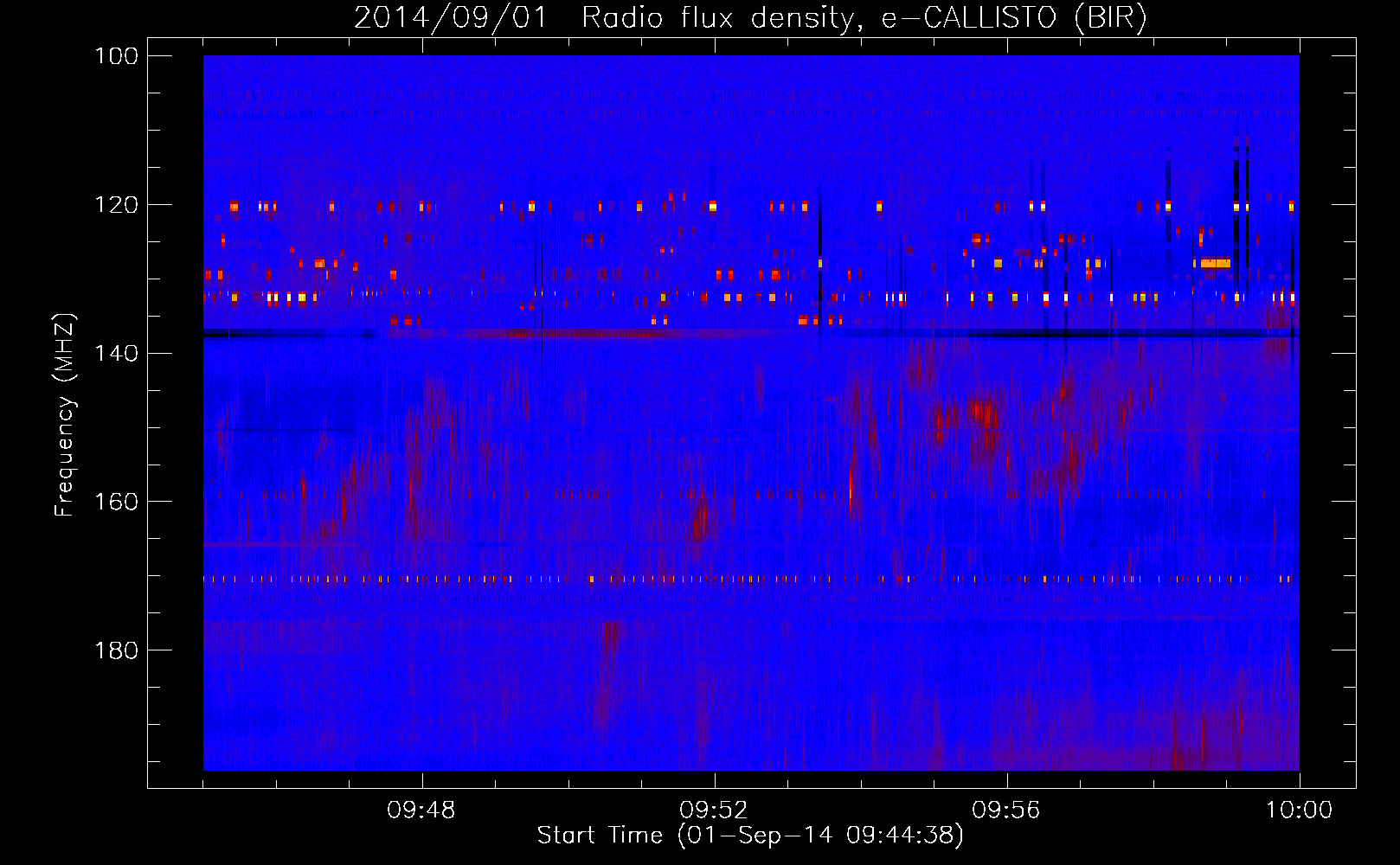Click the "Frequency (MHZ)" y-axis label
The image size is (1400, 865).
coord(65,415)
